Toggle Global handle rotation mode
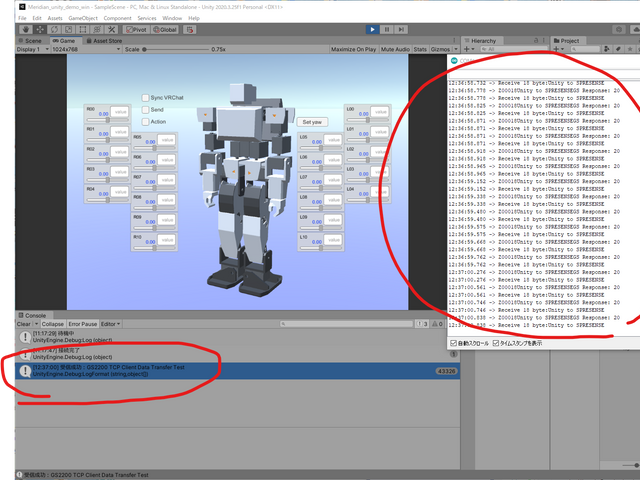 [x=166, y=30]
